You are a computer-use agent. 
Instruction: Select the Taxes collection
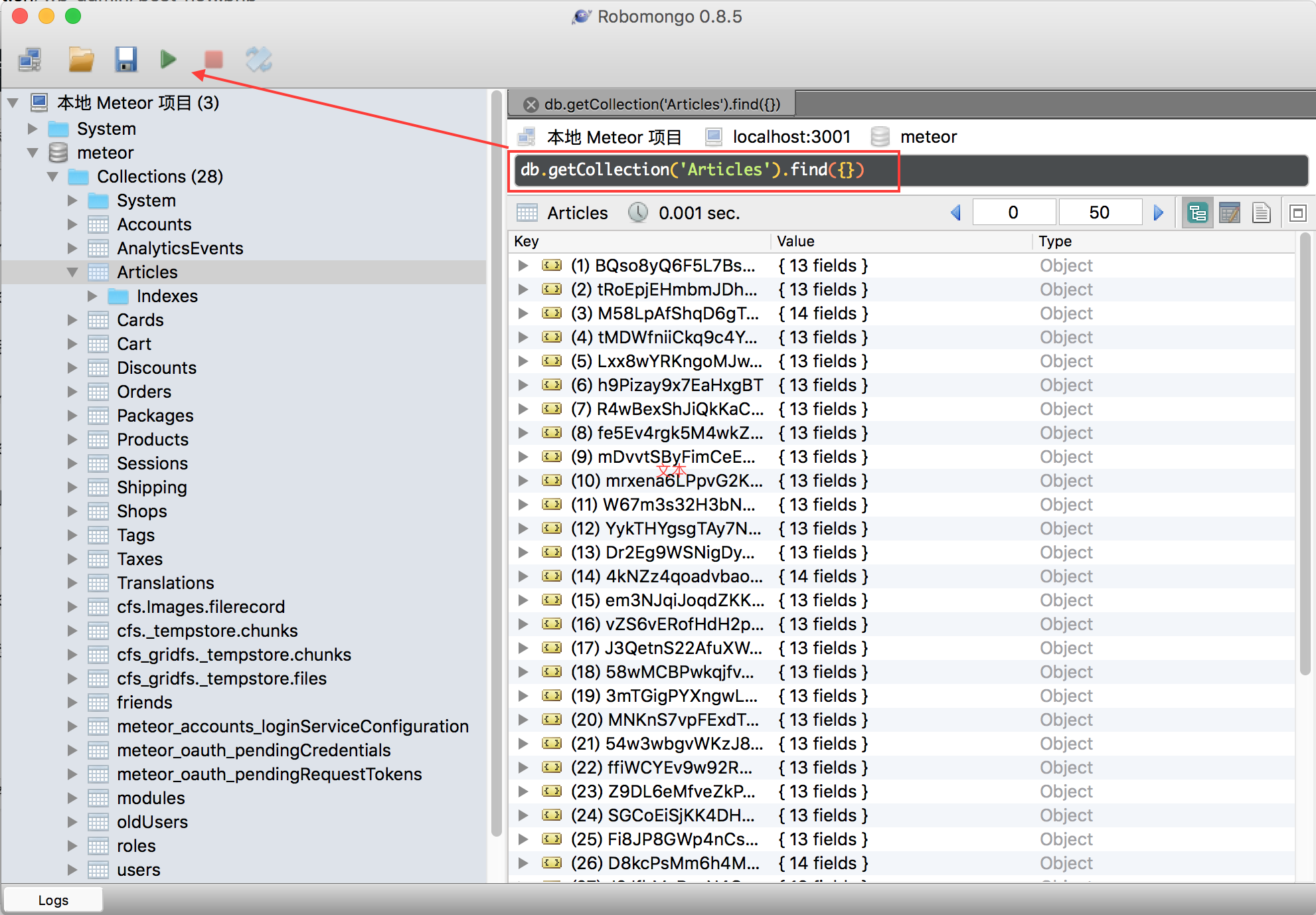tap(139, 559)
